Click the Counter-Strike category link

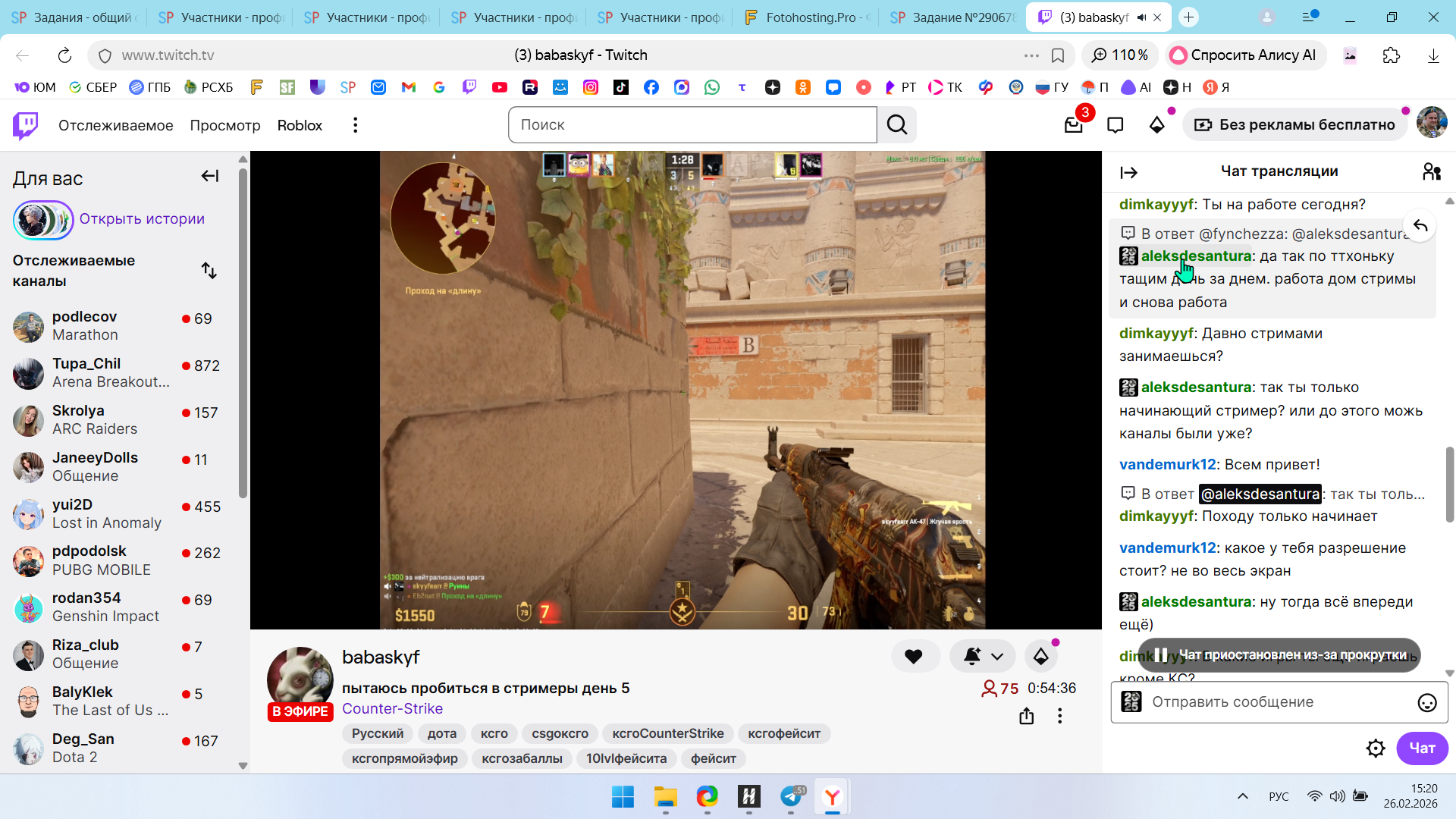coord(392,708)
